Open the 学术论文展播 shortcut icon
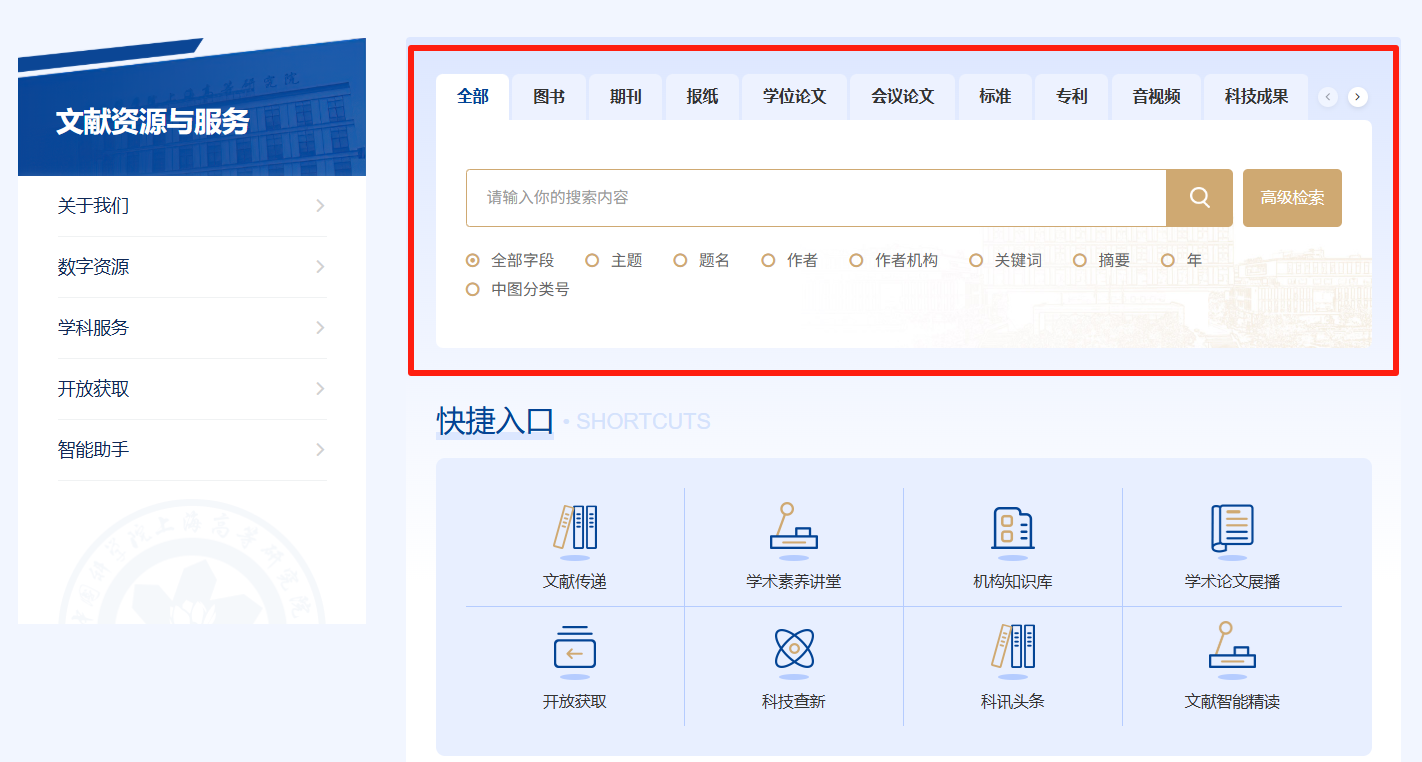 point(1231,528)
